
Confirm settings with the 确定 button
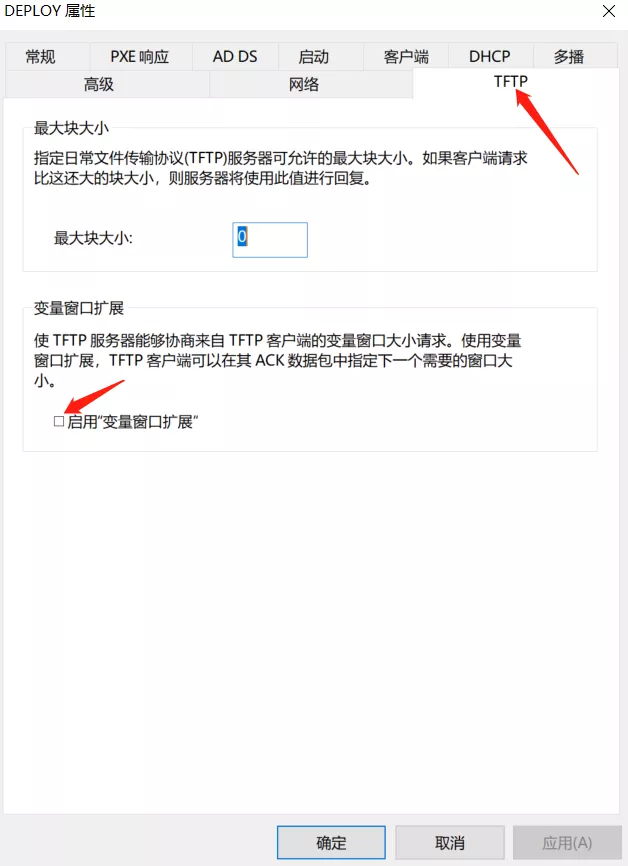(x=331, y=843)
